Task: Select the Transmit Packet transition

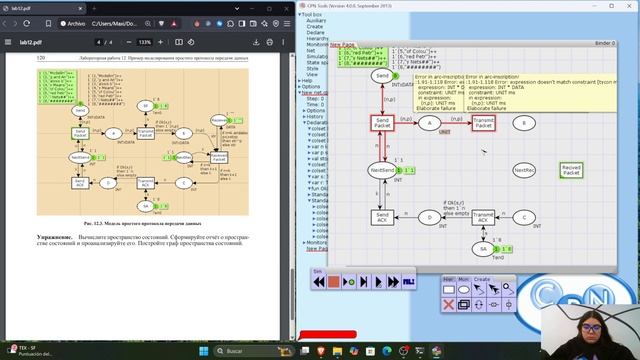Action: tap(483, 123)
